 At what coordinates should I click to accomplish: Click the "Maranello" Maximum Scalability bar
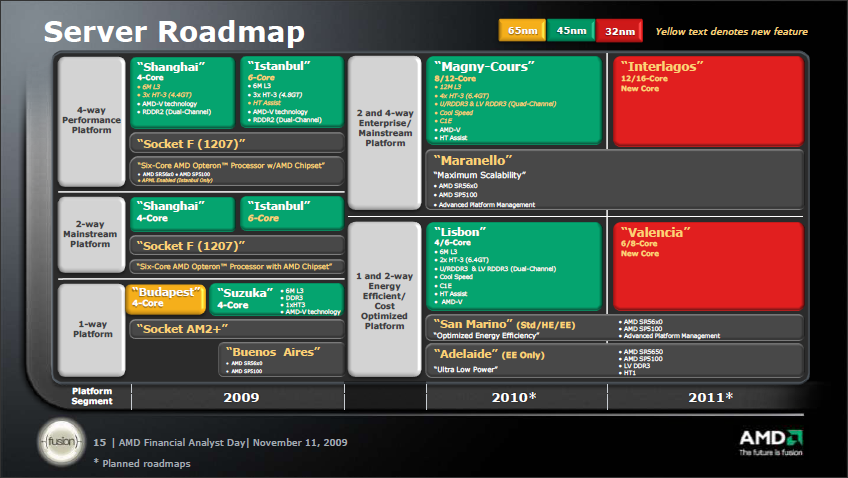(614, 180)
